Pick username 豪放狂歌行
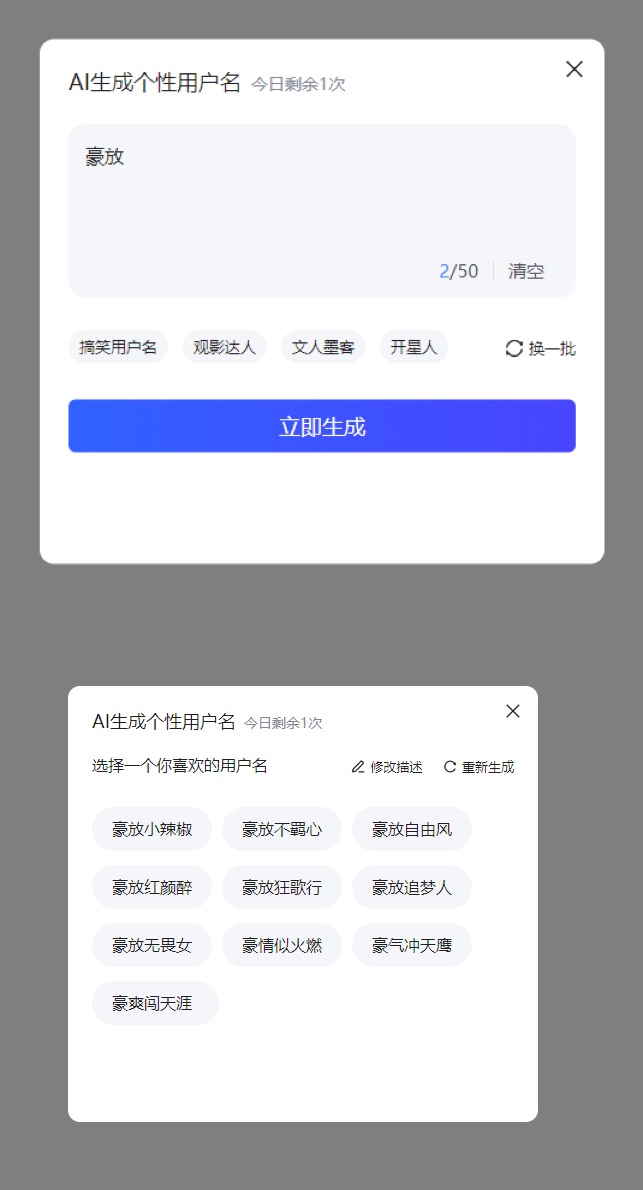The width and height of the screenshot is (643, 1190). [282, 886]
